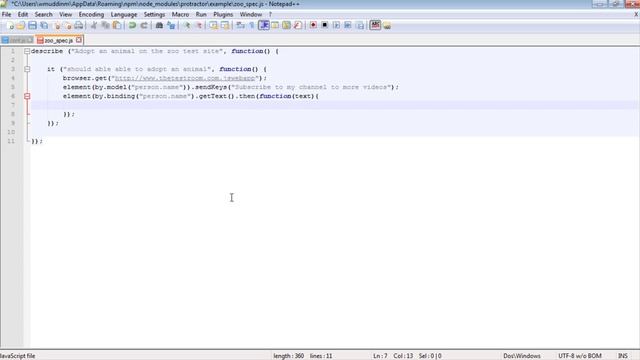The image size is (640, 360).
Task: Open the Edit menu
Action: tap(23, 14)
